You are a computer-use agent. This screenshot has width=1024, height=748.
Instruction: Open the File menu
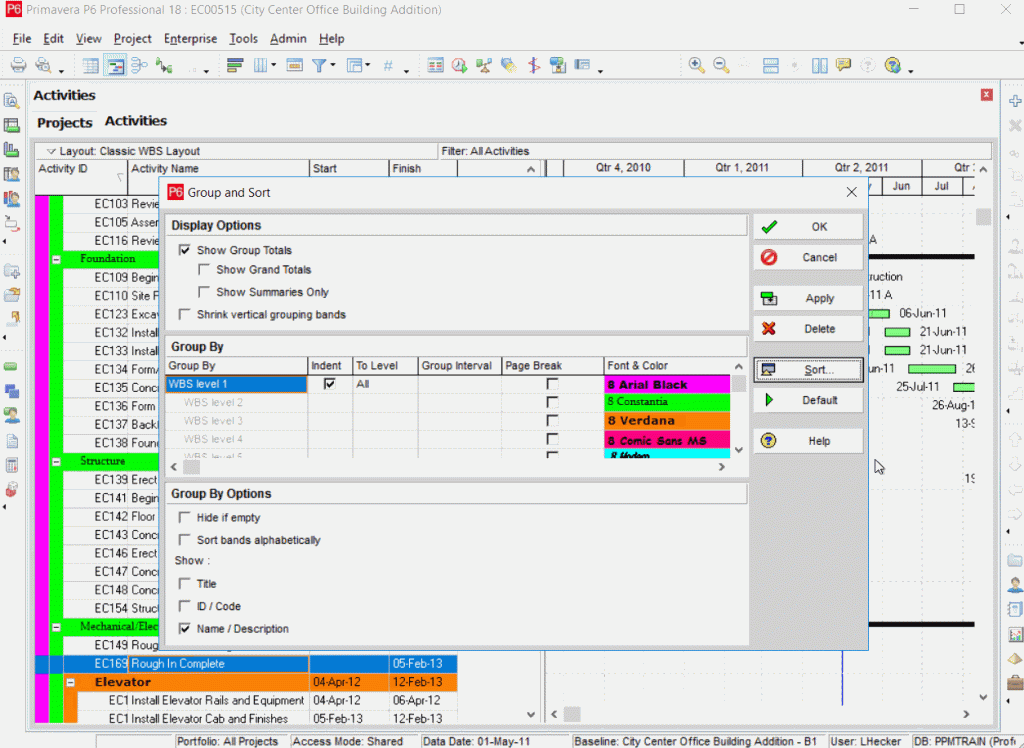22,39
